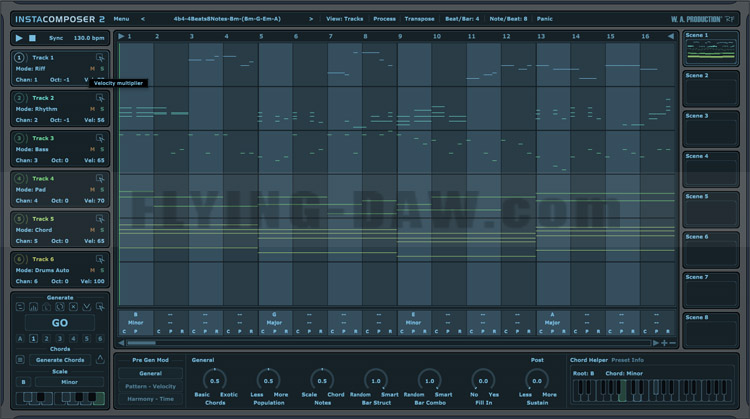Click the chords list icon left of Generate Chords
Screen dimensions: 750x419
pos(20,360)
